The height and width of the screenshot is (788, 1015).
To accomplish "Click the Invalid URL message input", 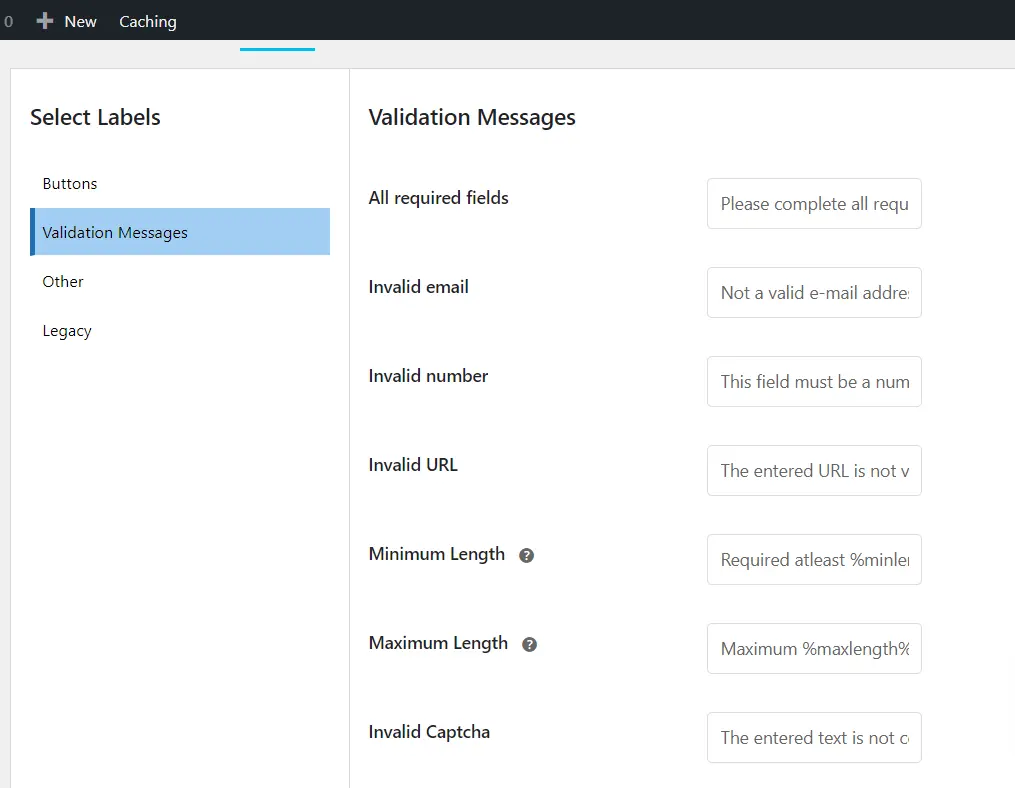I will coord(813,470).
